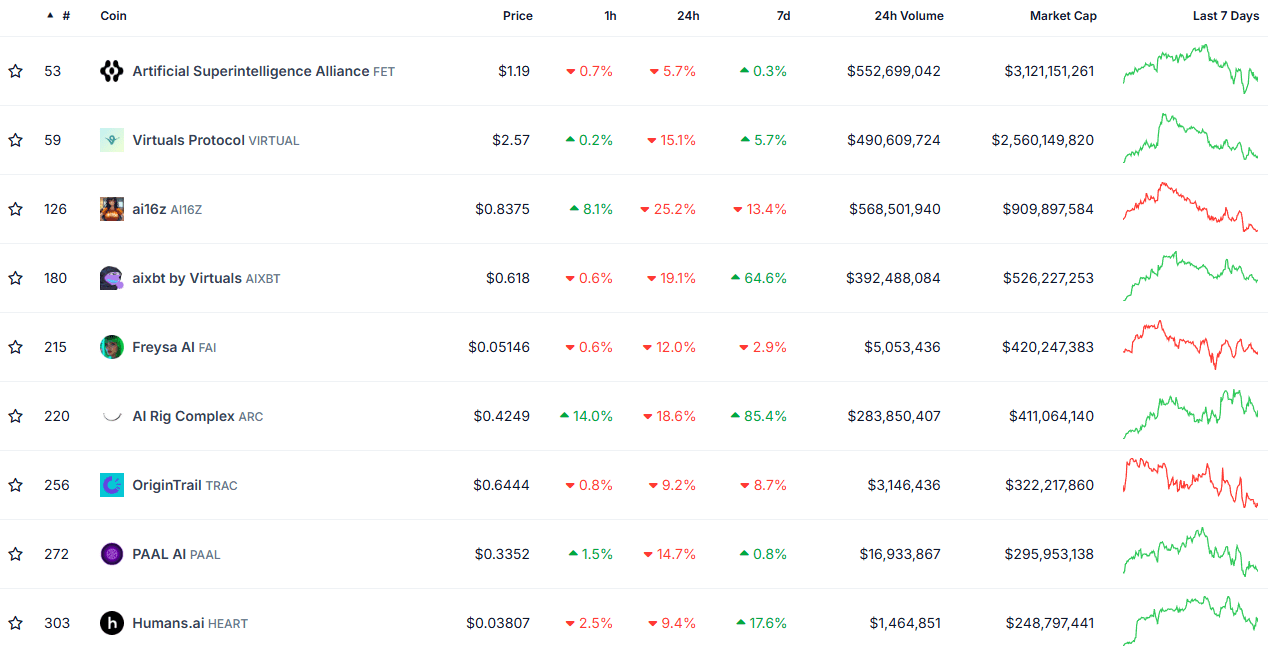Sort table by Price header

click(518, 16)
